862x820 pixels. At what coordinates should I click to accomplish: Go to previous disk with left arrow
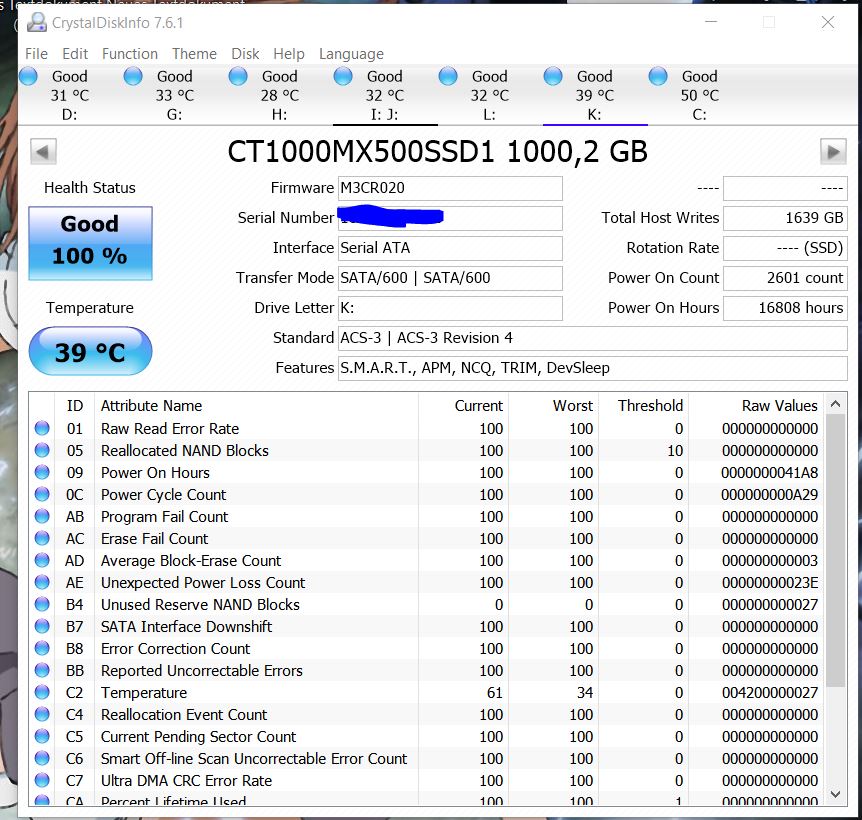pos(43,152)
